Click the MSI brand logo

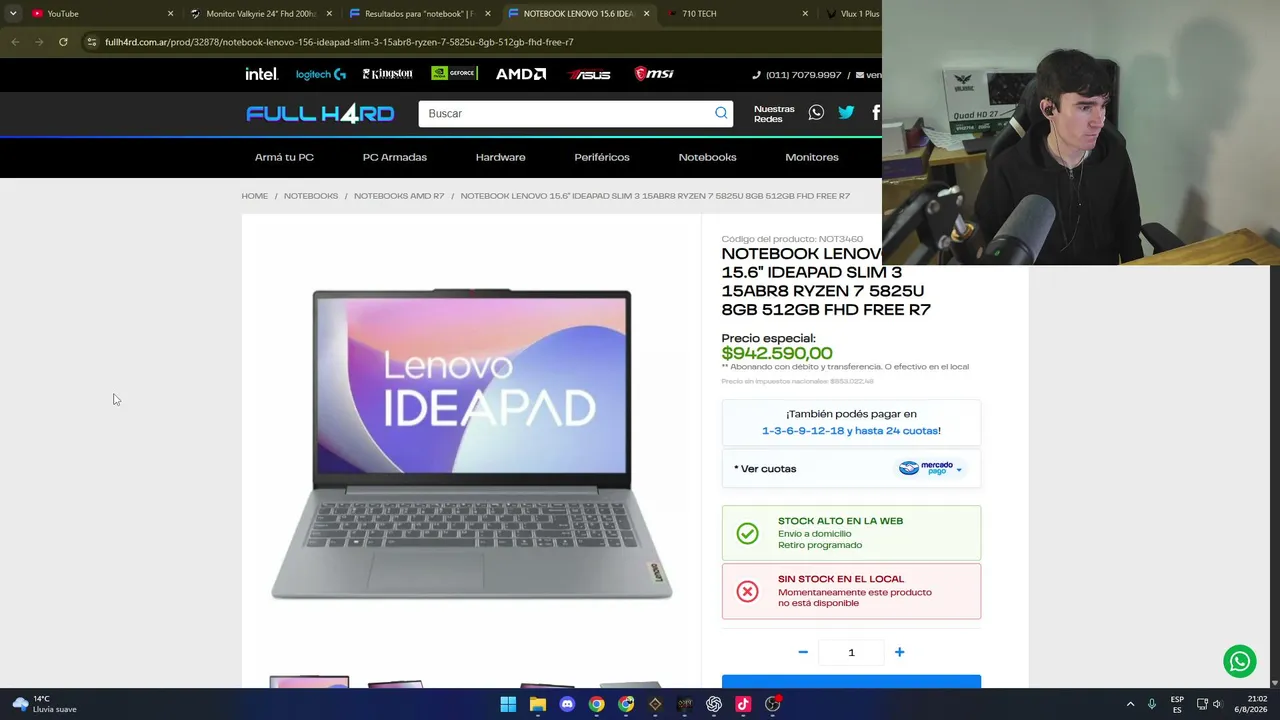coord(654,74)
